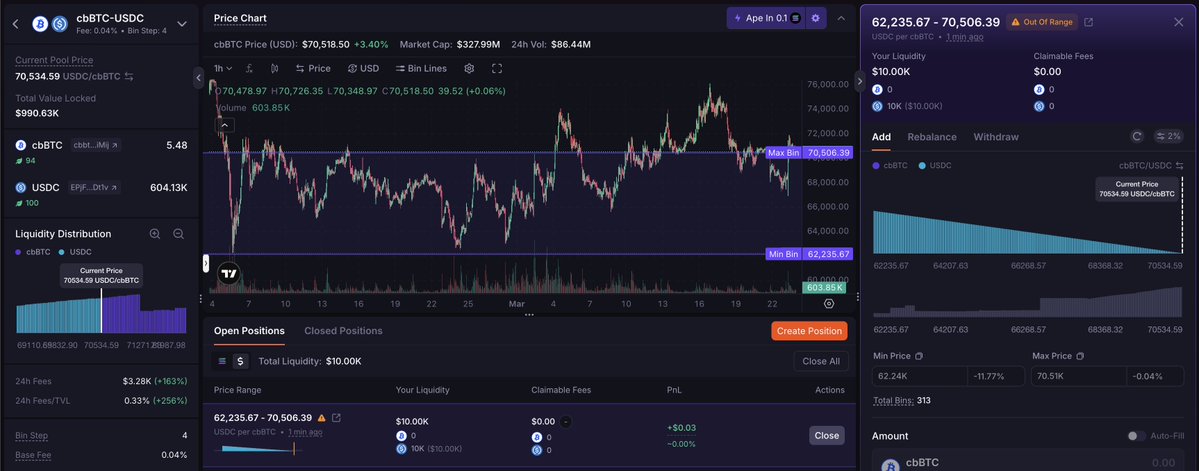Expand the right position panel arrow
1199x471 pixels.
[x=859, y=80]
